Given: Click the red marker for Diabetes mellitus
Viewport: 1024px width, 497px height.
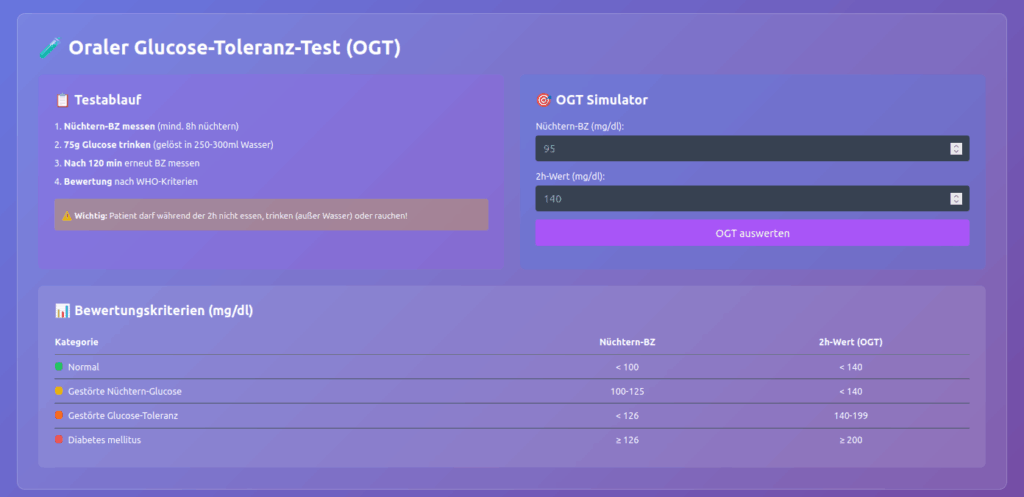Looking at the screenshot, I should tap(59, 439).
